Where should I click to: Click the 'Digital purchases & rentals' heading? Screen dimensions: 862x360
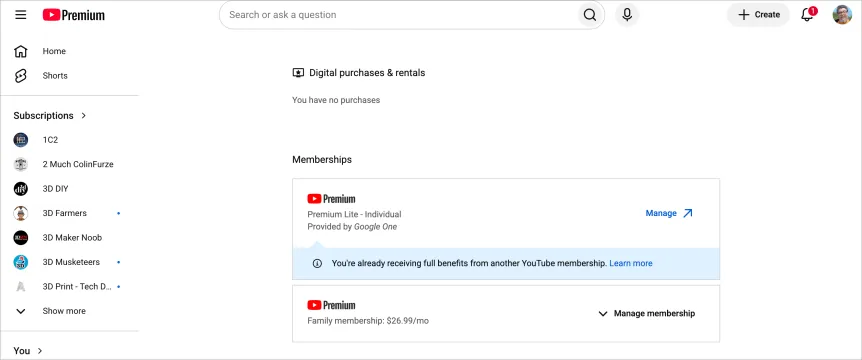tap(367, 73)
